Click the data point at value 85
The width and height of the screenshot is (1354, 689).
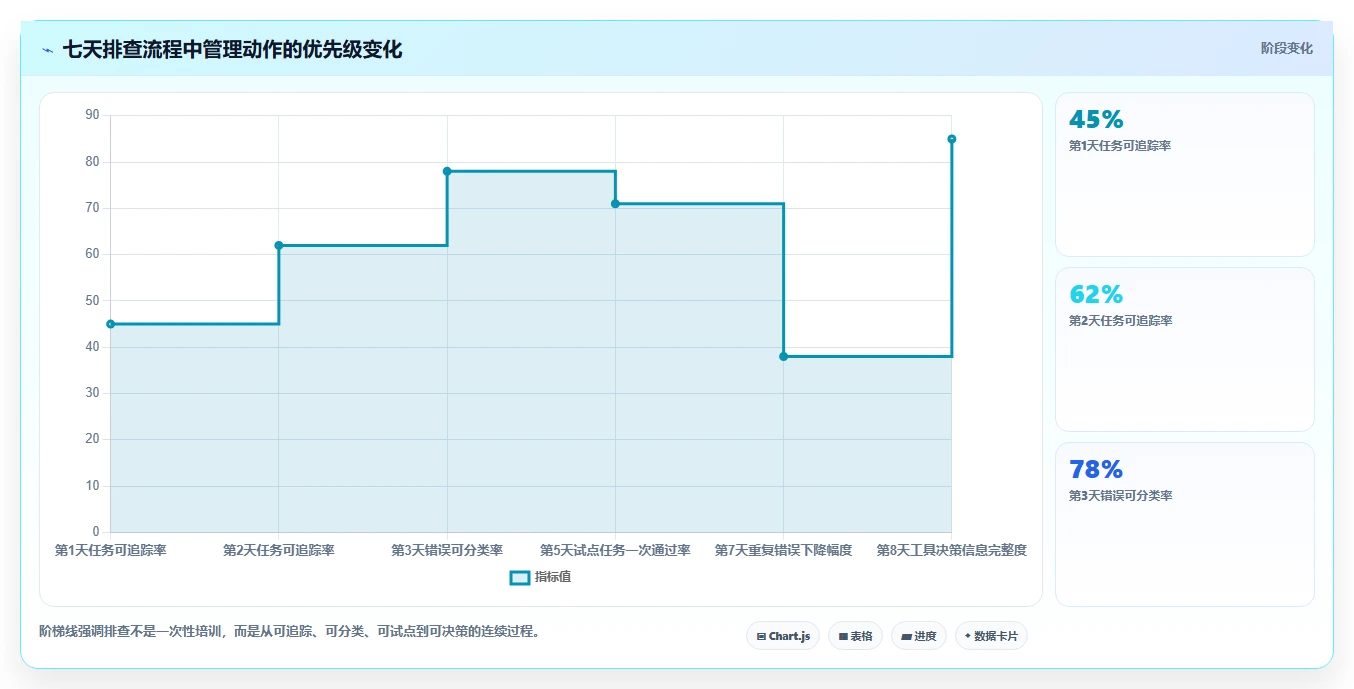click(952, 139)
